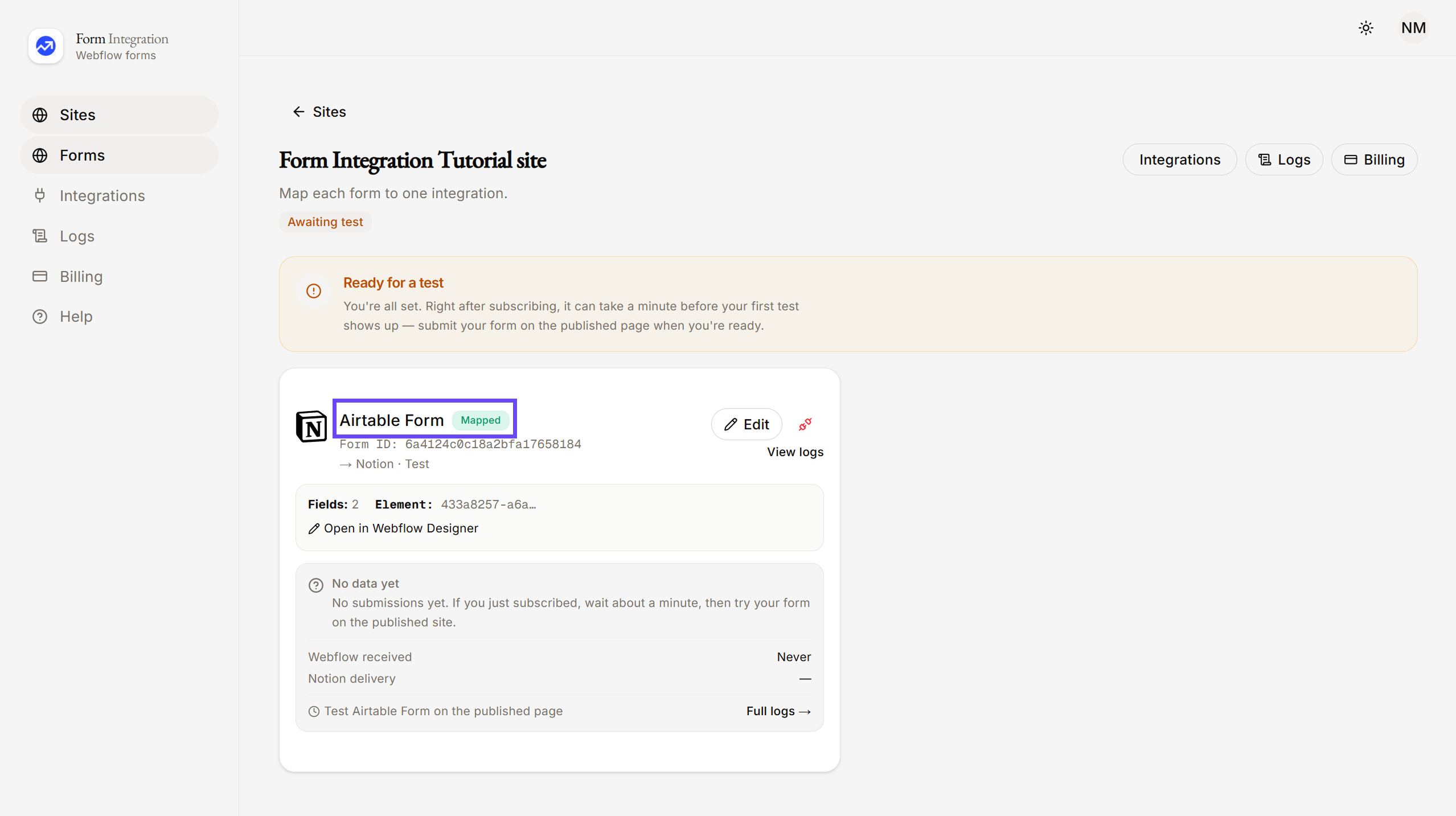
Task: Click the Awaiting test status badge
Action: (x=325, y=222)
